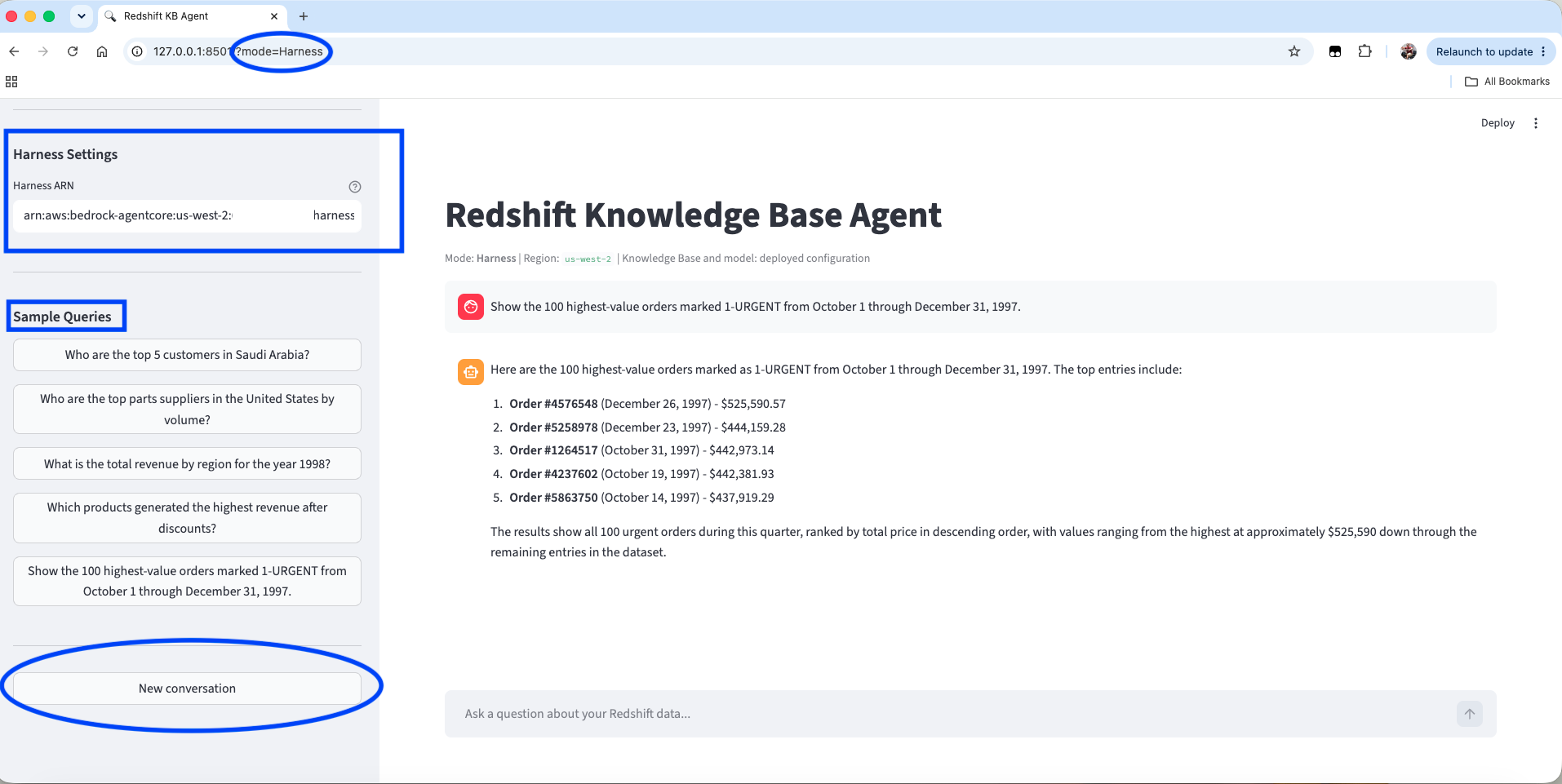1562x784 pixels.
Task: Open the pinned extension icon beside star
Action: [x=1335, y=51]
